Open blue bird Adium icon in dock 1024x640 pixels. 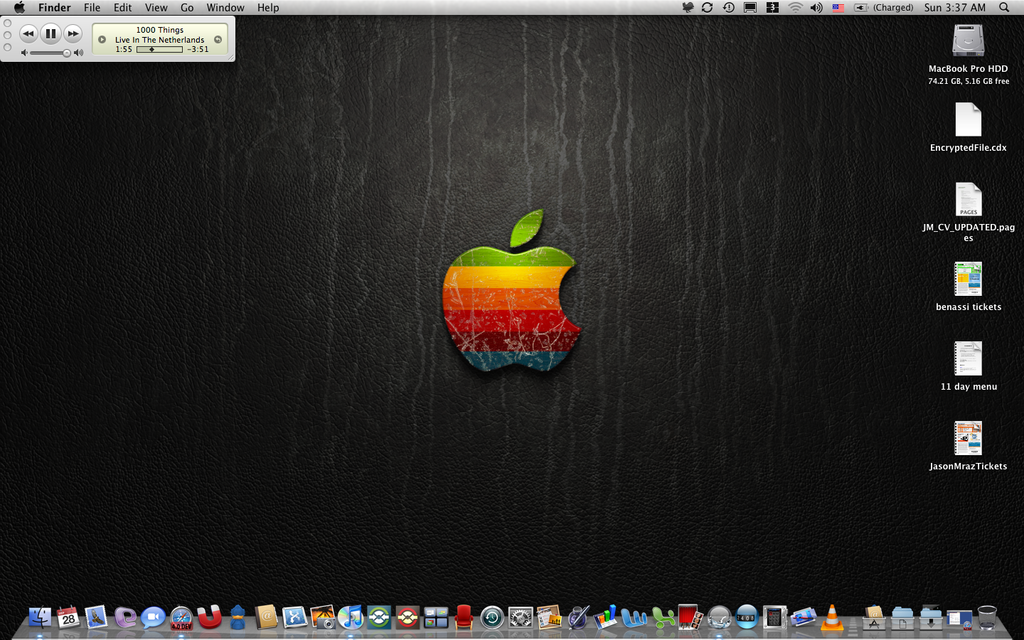[238, 617]
